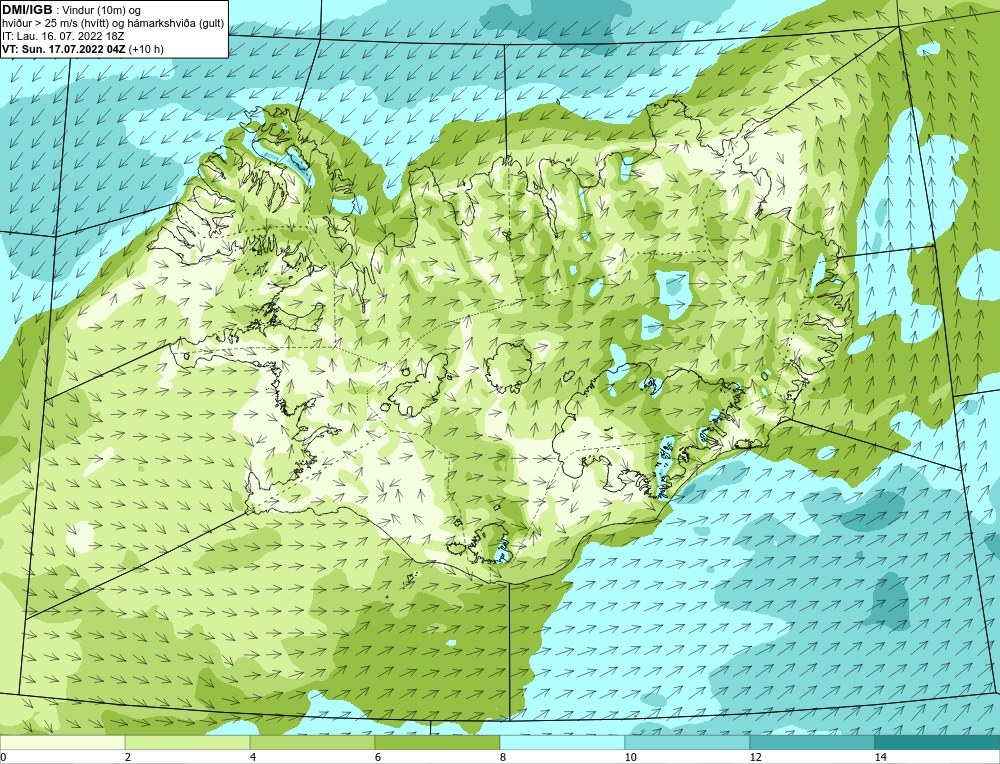
Task: Click the "4" label on the wind scale
Action: pyautogui.click(x=253, y=757)
